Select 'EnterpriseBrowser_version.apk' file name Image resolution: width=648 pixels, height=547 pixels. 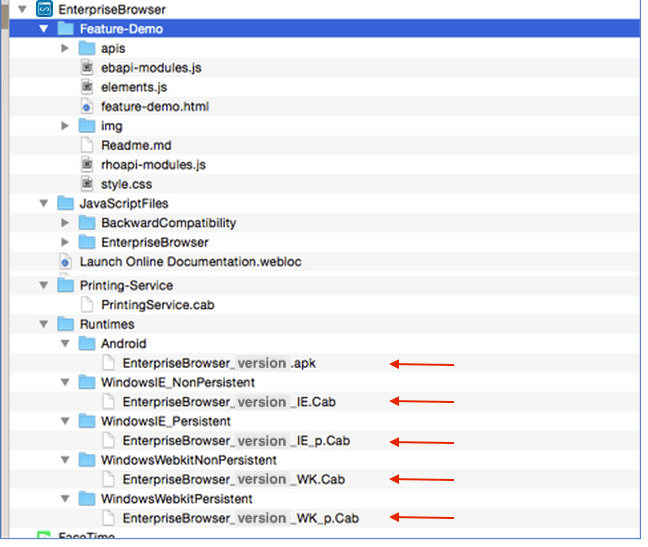[219, 363]
